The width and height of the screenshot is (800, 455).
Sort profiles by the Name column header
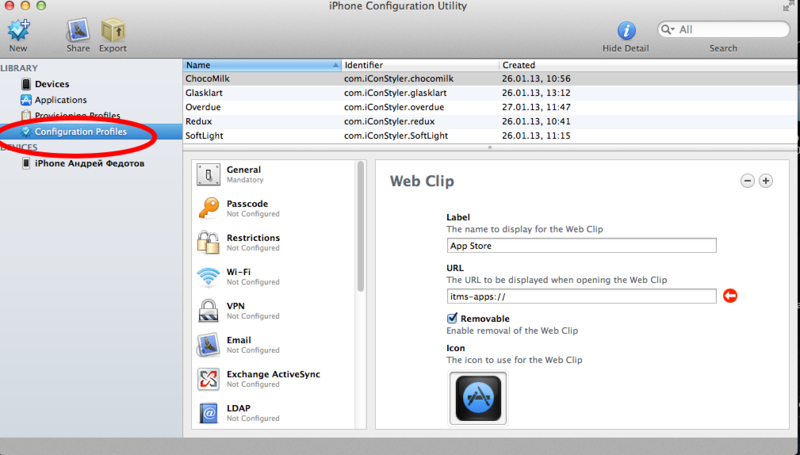tap(262, 65)
